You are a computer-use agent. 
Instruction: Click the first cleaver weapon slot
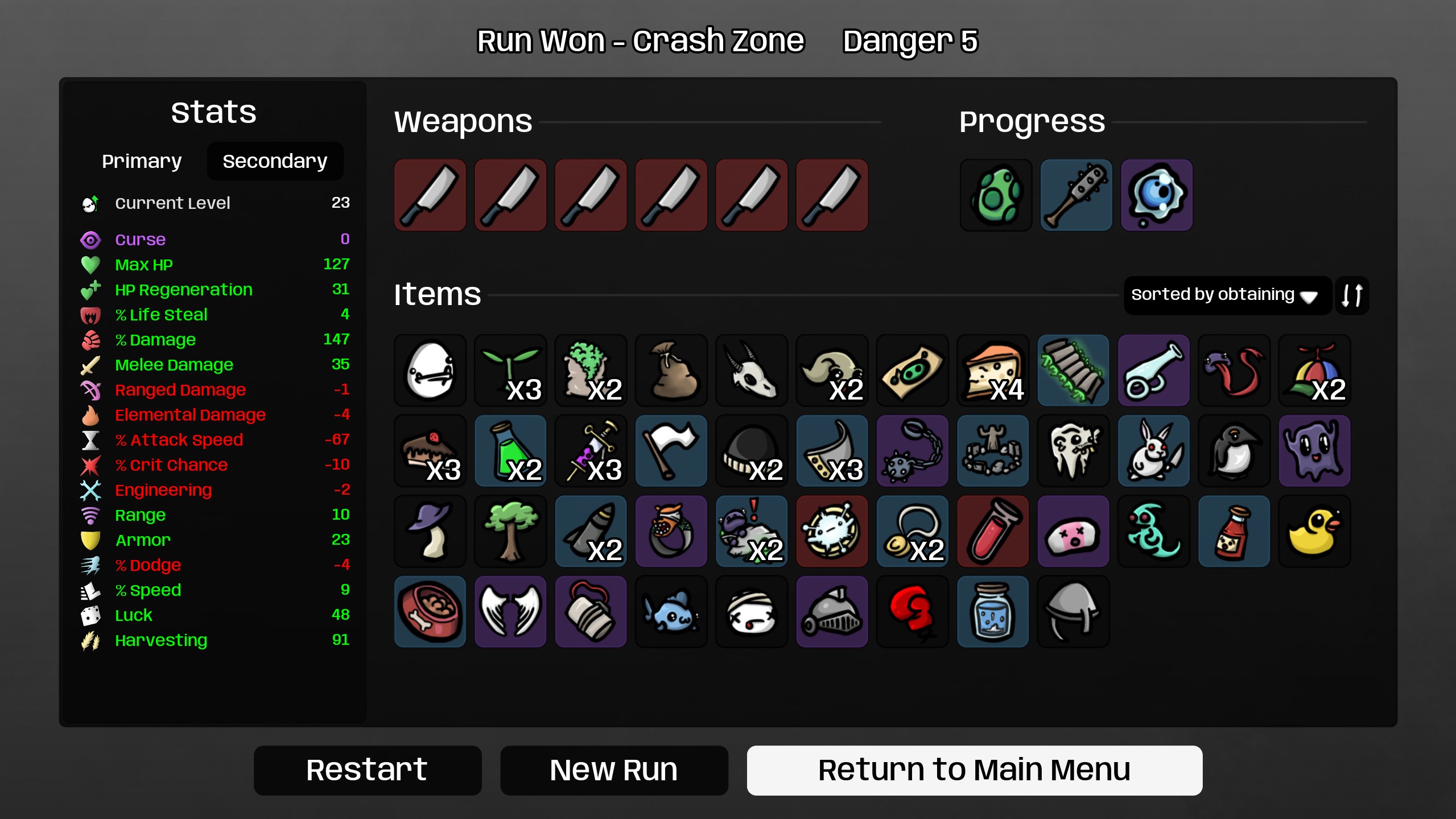pyautogui.click(x=430, y=195)
